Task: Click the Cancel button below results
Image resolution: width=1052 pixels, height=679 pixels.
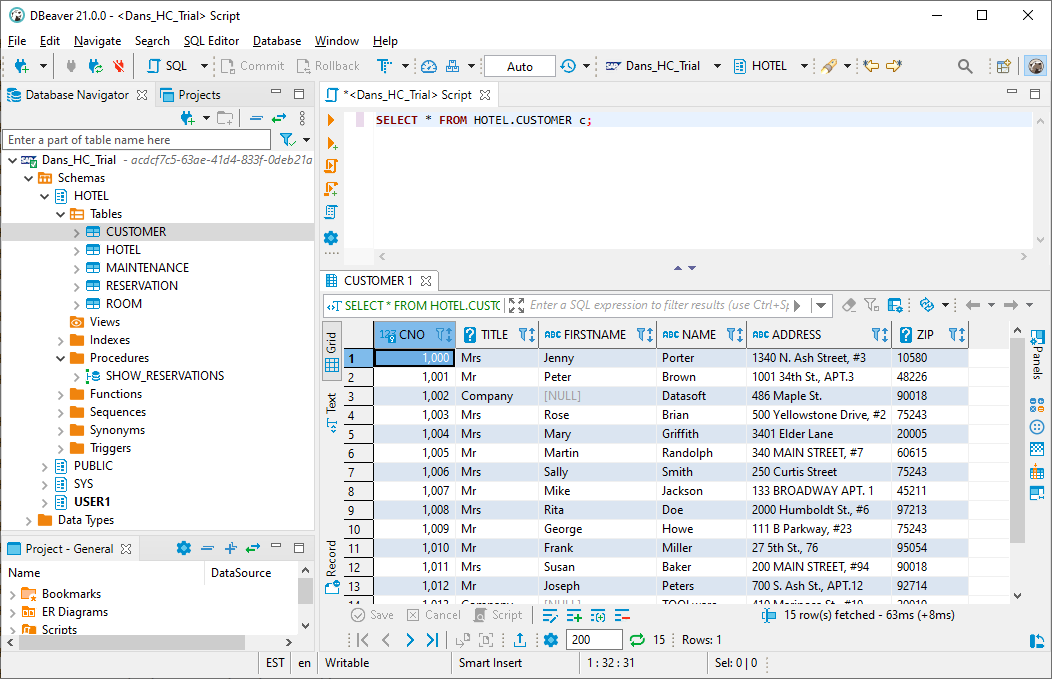Action: tap(434, 615)
